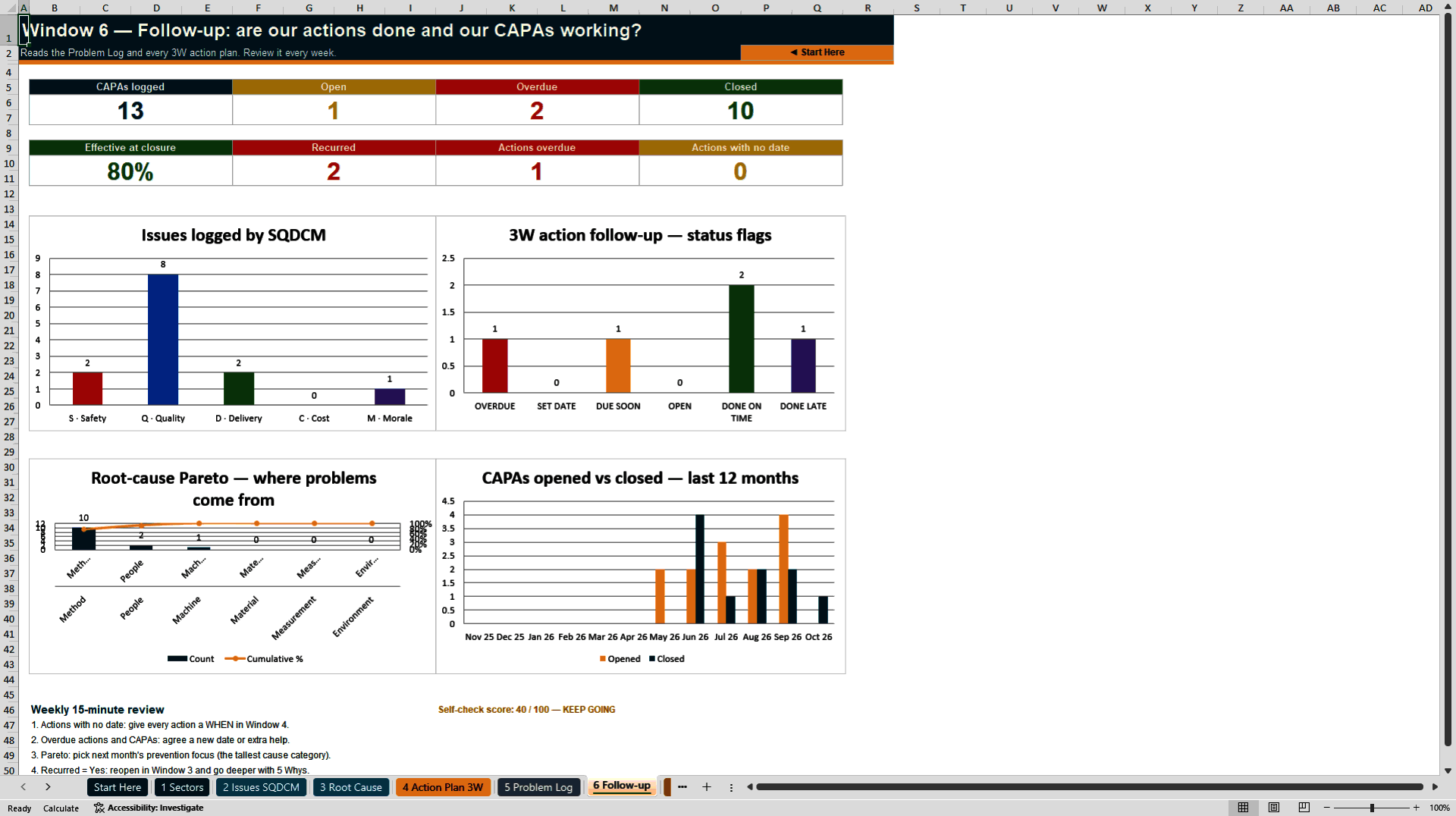
Task: Switch to Page Layout view
Action: click(x=1274, y=808)
